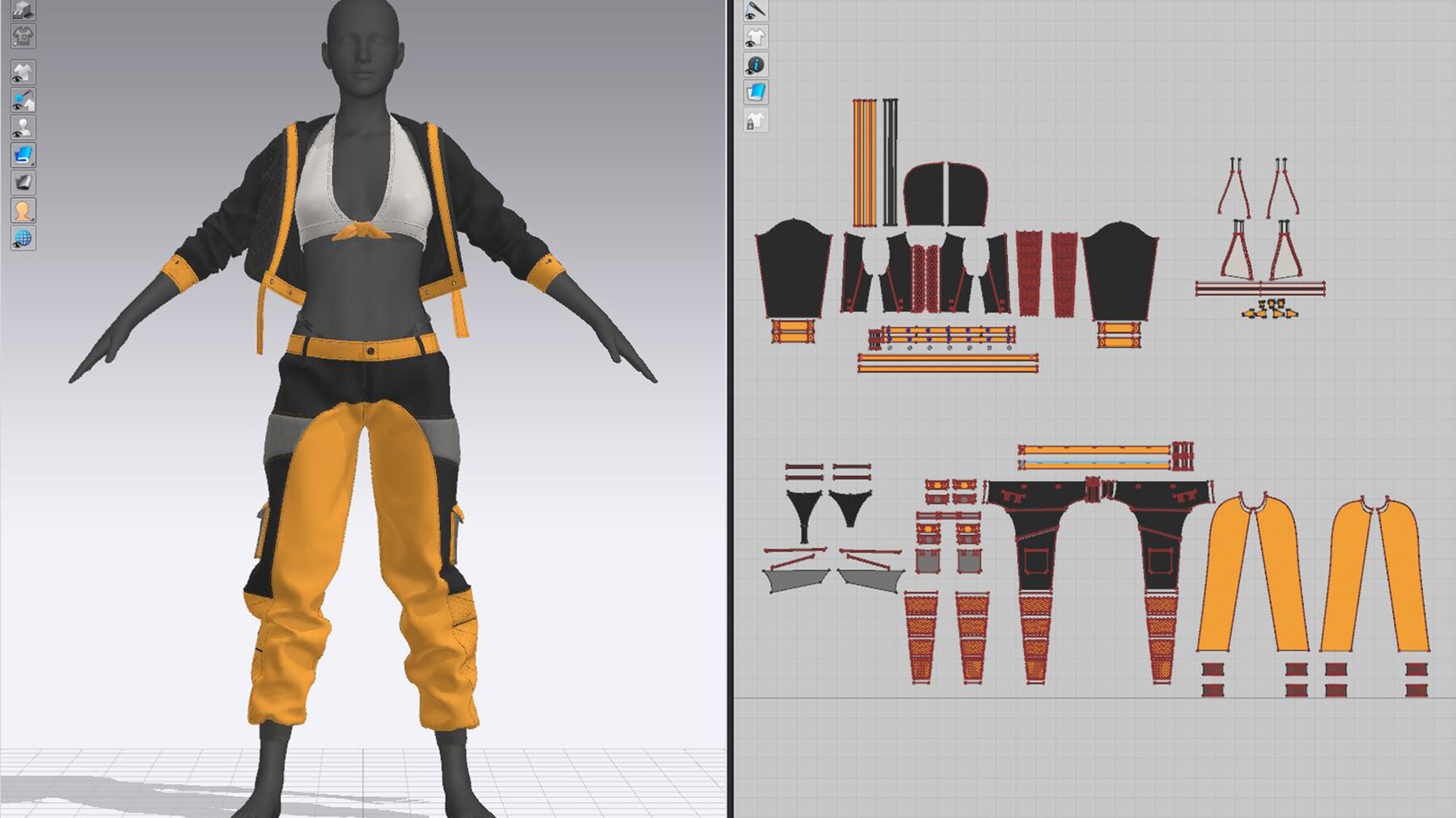Click the Lock Pattern icon in 2D toolbar
Screen dimensions: 1456x818
756,120
